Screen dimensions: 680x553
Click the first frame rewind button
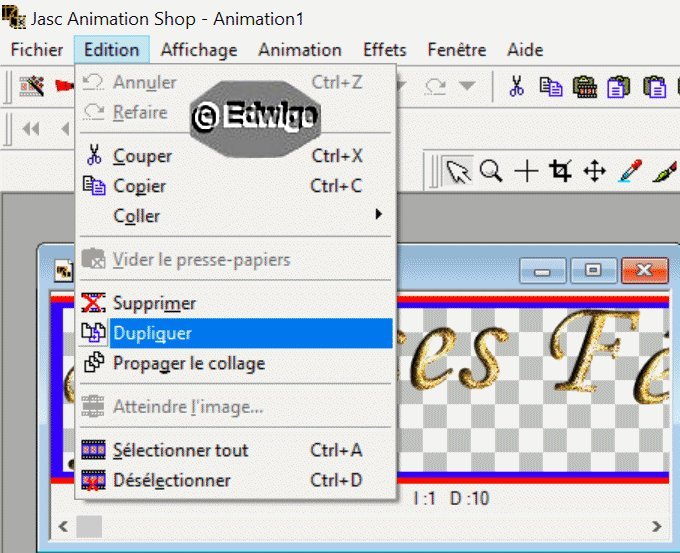click(x=31, y=129)
